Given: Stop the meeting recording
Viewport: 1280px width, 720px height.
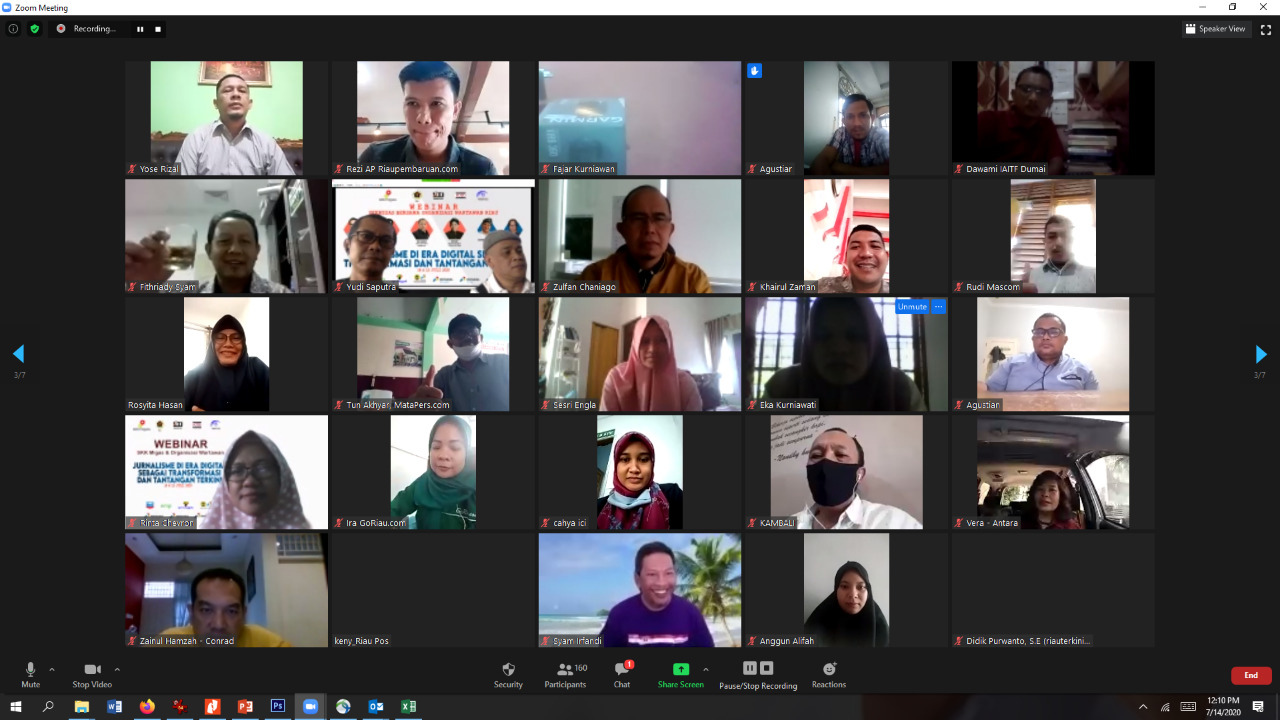Looking at the screenshot, I should 765,667.
